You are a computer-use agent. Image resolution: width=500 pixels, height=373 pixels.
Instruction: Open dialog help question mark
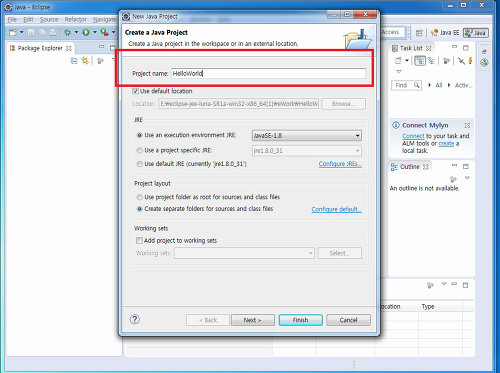pyautogui.click(x=135, y=319)
